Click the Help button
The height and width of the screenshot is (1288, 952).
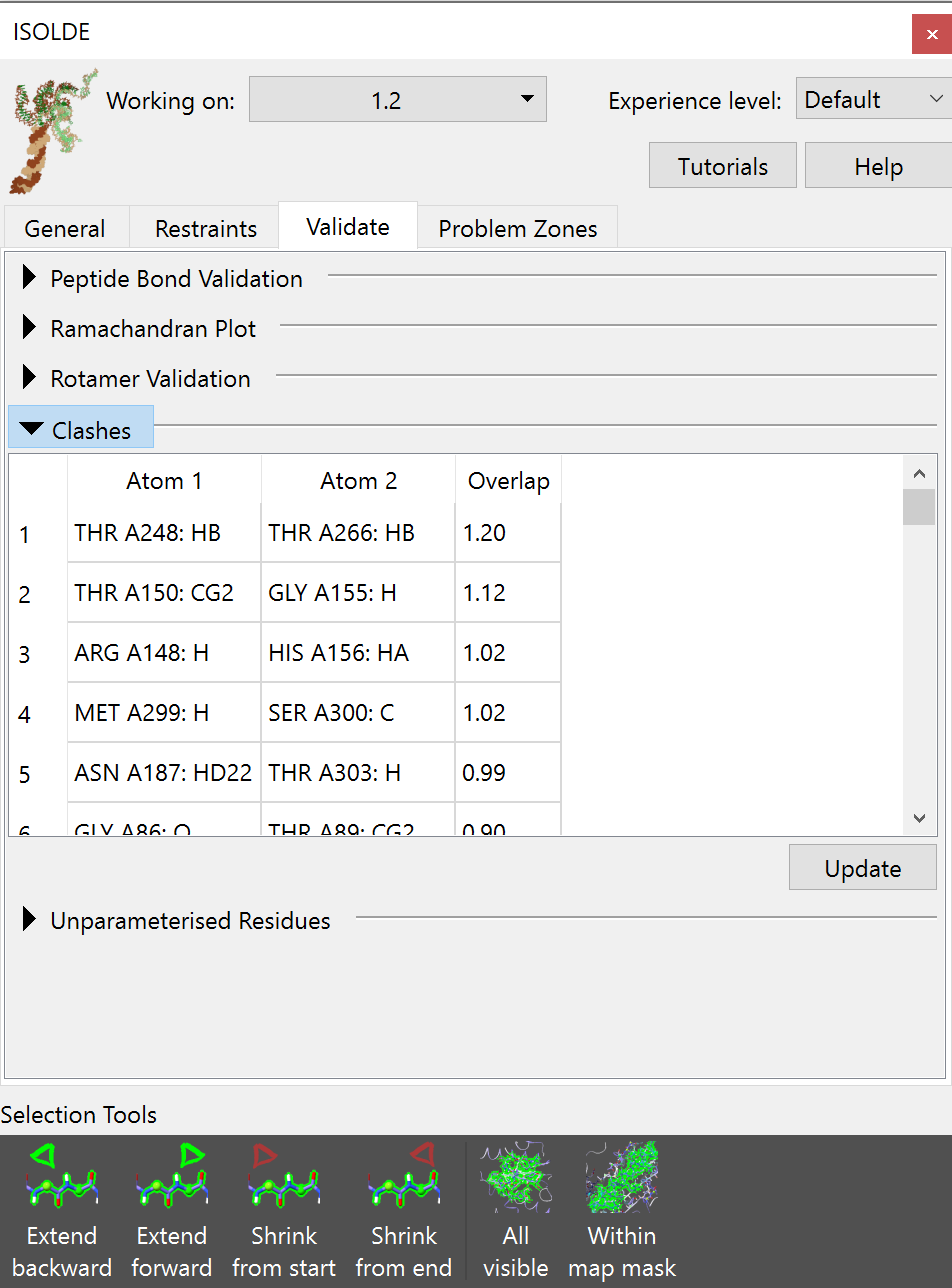coord(879,165)
